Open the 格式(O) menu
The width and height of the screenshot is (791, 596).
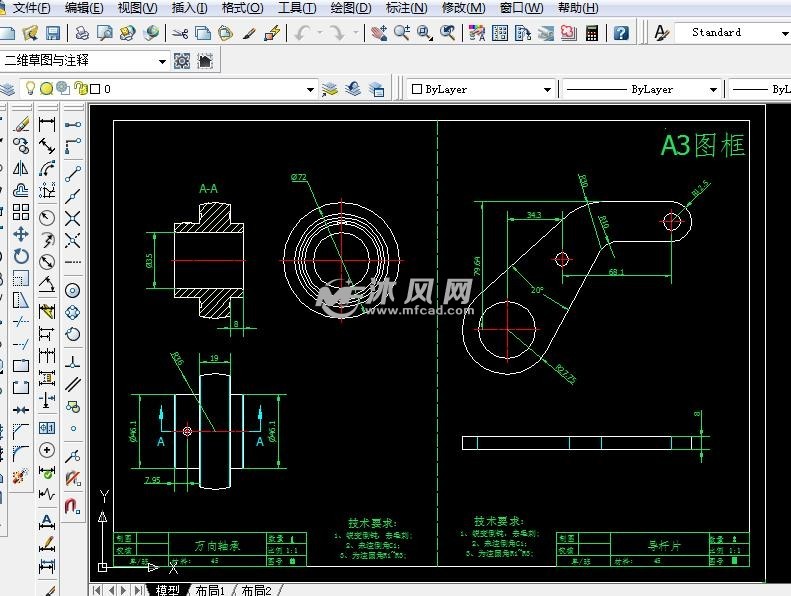pos(242,8)
